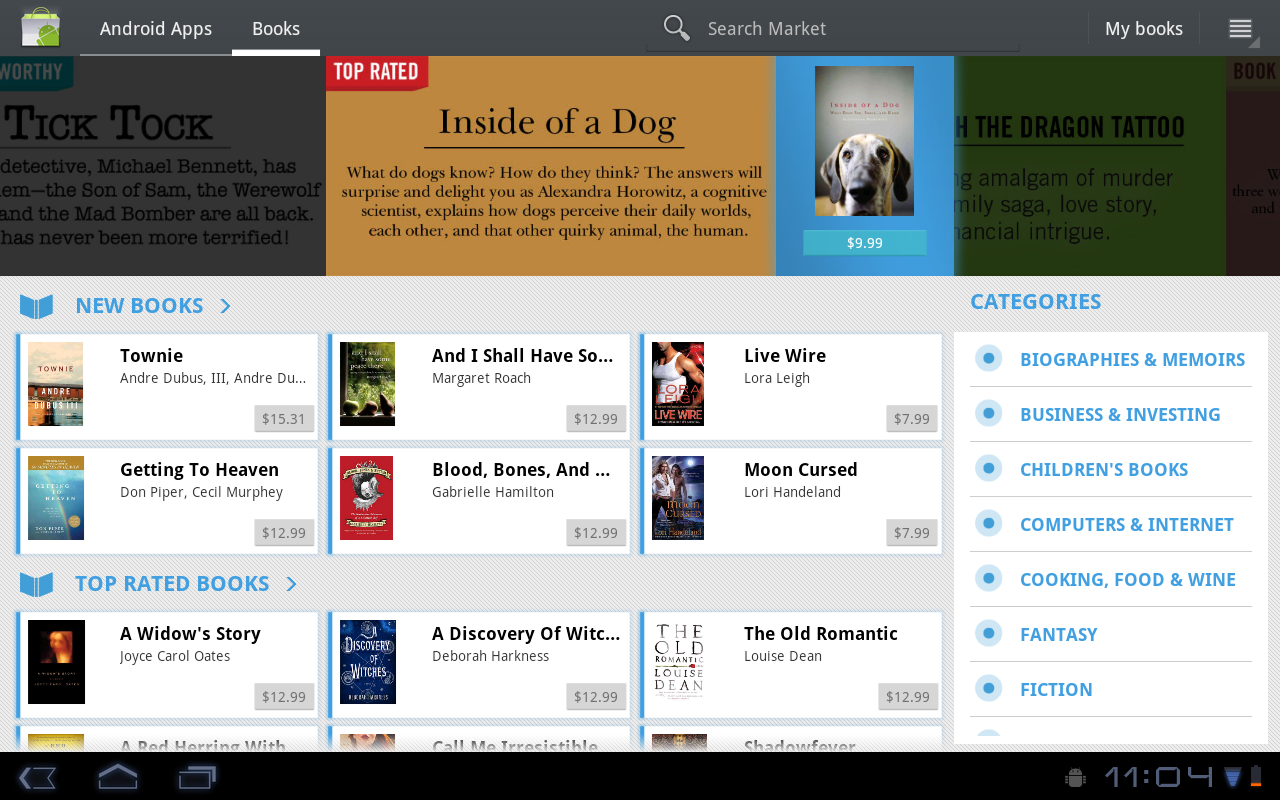The width and height of the screenshot is (1280, 800).
Task: Open Recent Apps with the multitask icon
Action: click(196, 775)
